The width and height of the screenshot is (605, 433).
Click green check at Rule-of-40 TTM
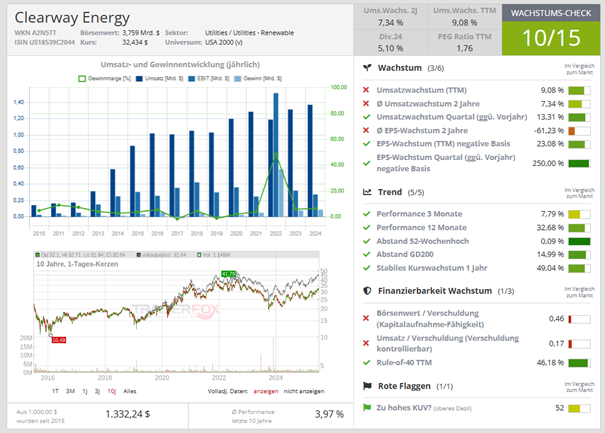367,362
